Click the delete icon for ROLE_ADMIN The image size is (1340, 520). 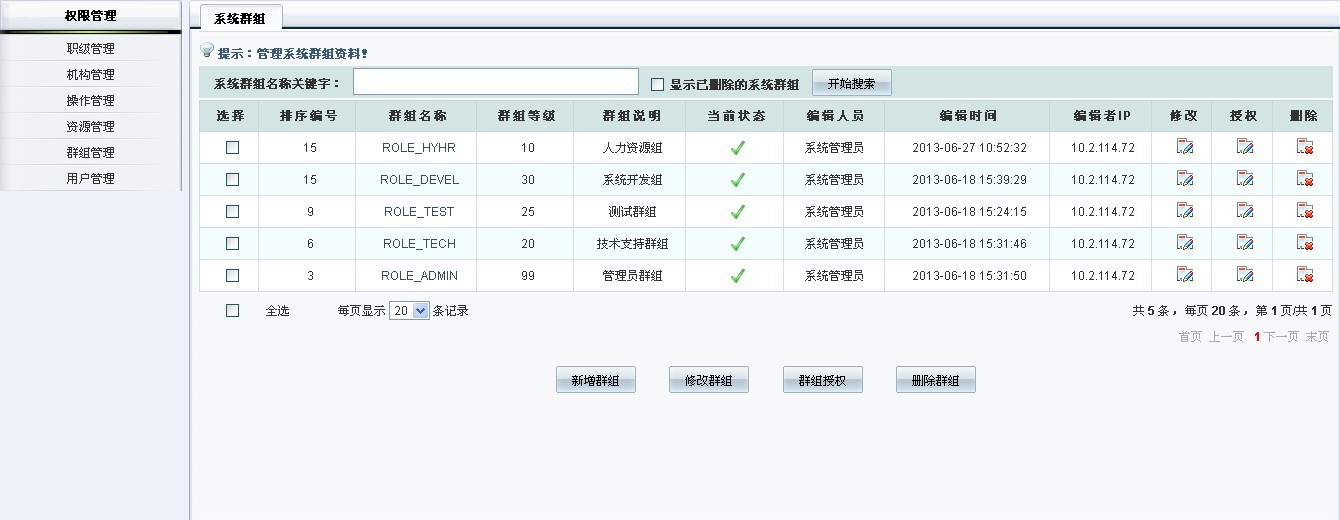(x=1305, y=275)
